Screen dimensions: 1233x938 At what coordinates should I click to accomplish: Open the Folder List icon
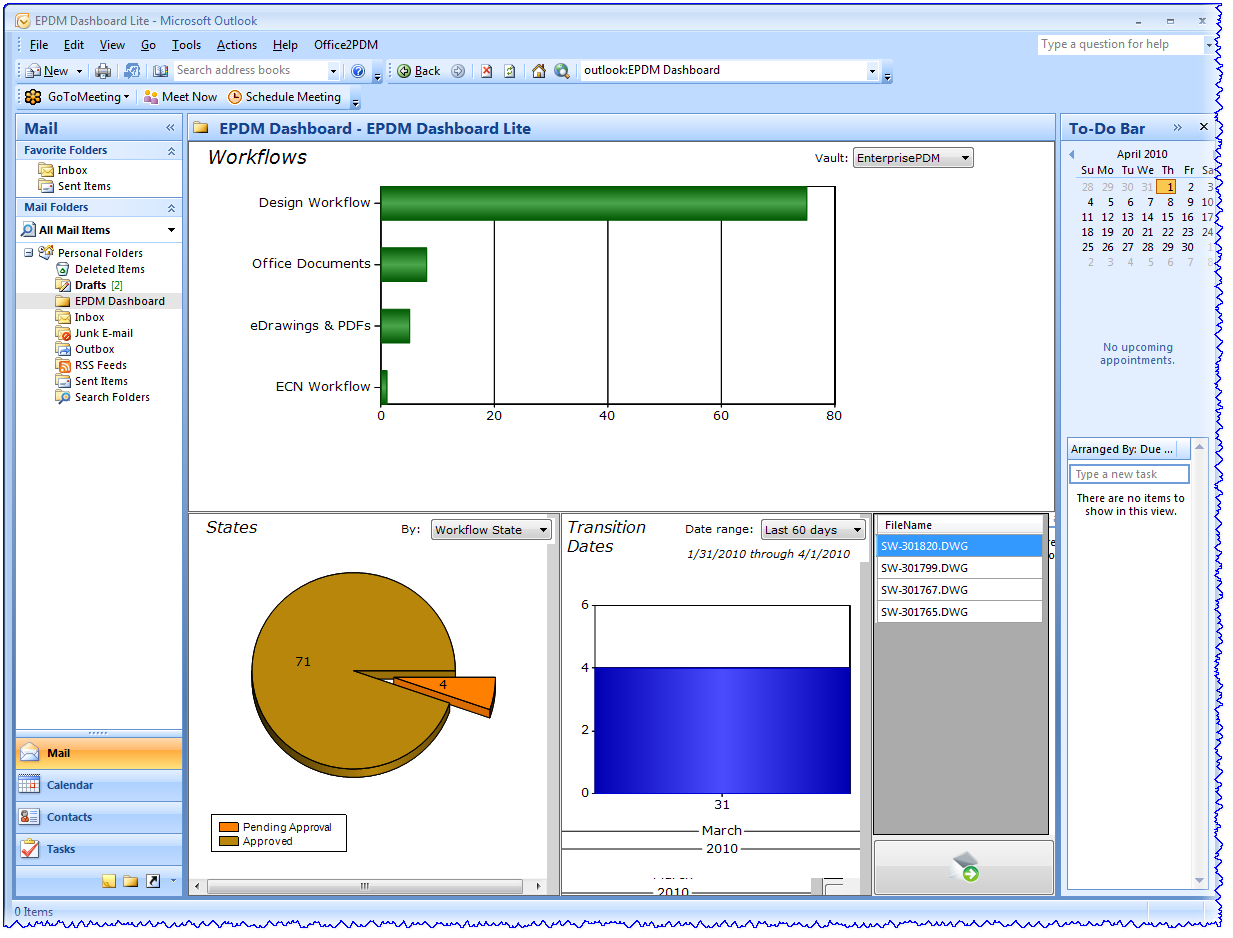(x=131, y=881)
